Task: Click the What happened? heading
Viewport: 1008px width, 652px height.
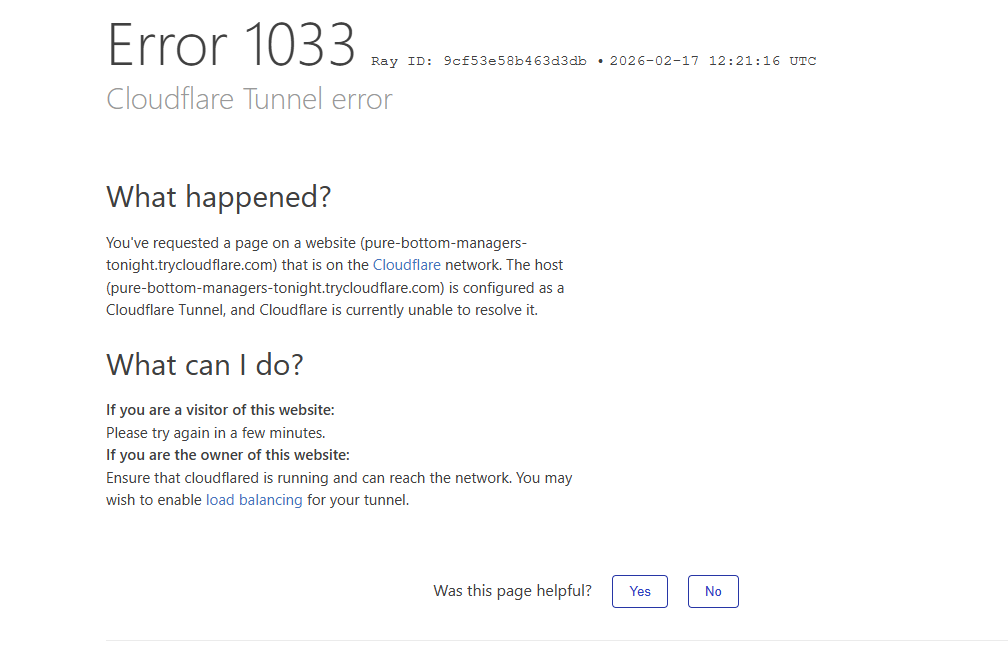Action: [219, 197]
